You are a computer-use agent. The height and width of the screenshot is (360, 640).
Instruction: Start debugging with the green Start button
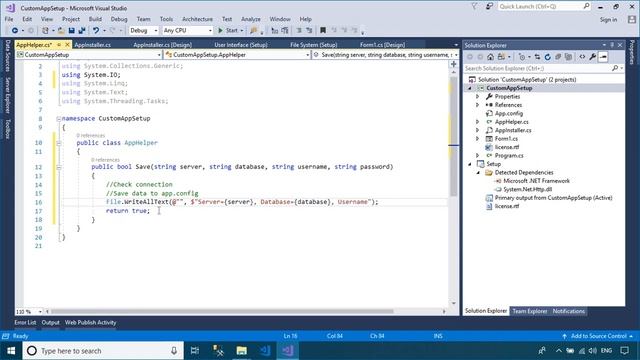click(228, 31)
